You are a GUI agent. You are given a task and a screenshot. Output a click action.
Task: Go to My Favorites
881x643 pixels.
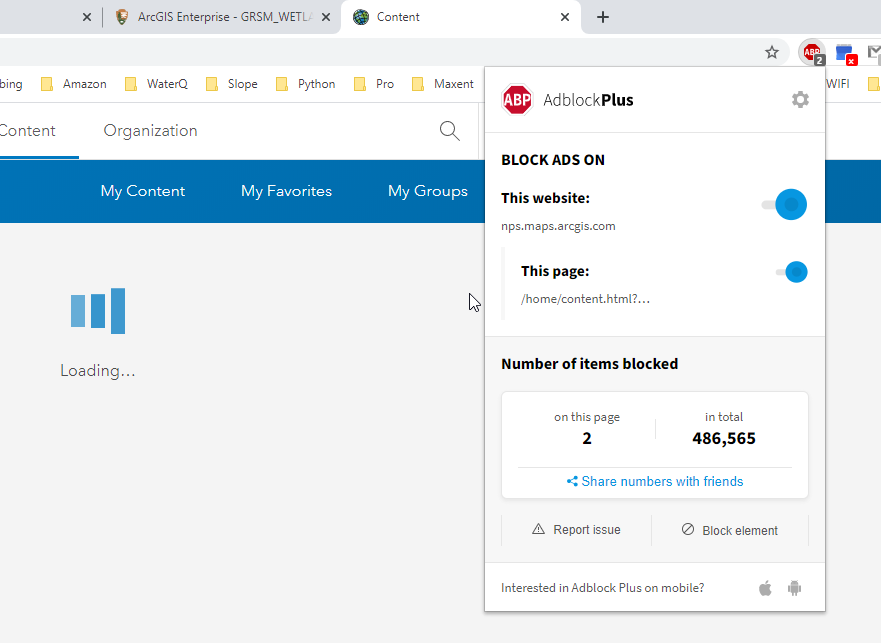[286, 191]
